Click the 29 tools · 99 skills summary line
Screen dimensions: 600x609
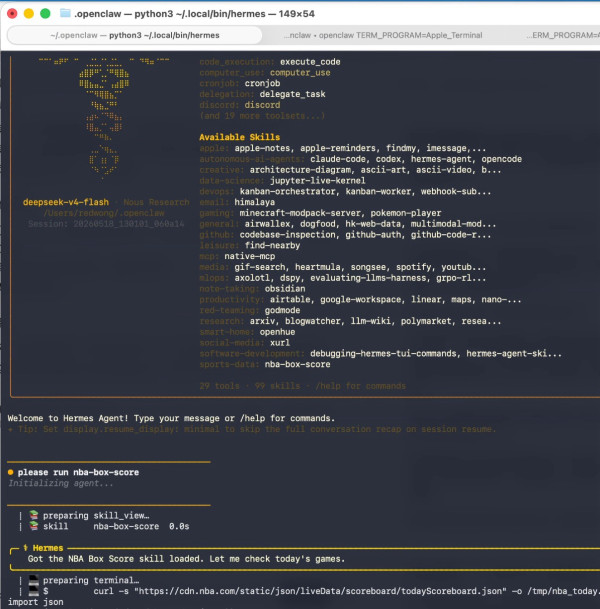tap(303, 386)
